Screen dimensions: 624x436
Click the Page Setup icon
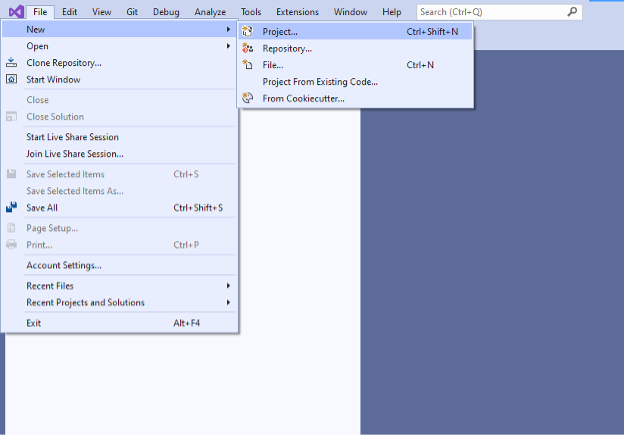[x=11, y=228]
